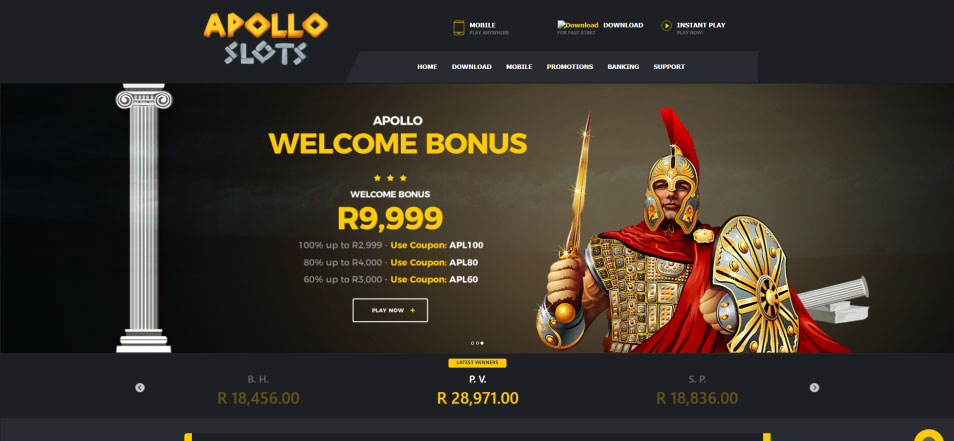Click the mobile phone icon
Viewport: 954px width, 441px height.
click(459, 28)
